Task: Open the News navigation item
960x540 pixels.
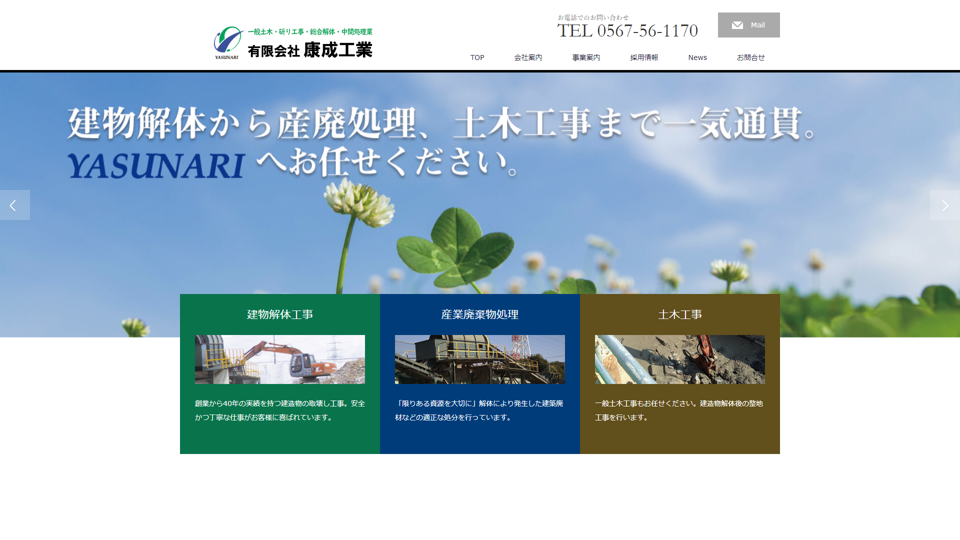Action: tap(697, 58)
